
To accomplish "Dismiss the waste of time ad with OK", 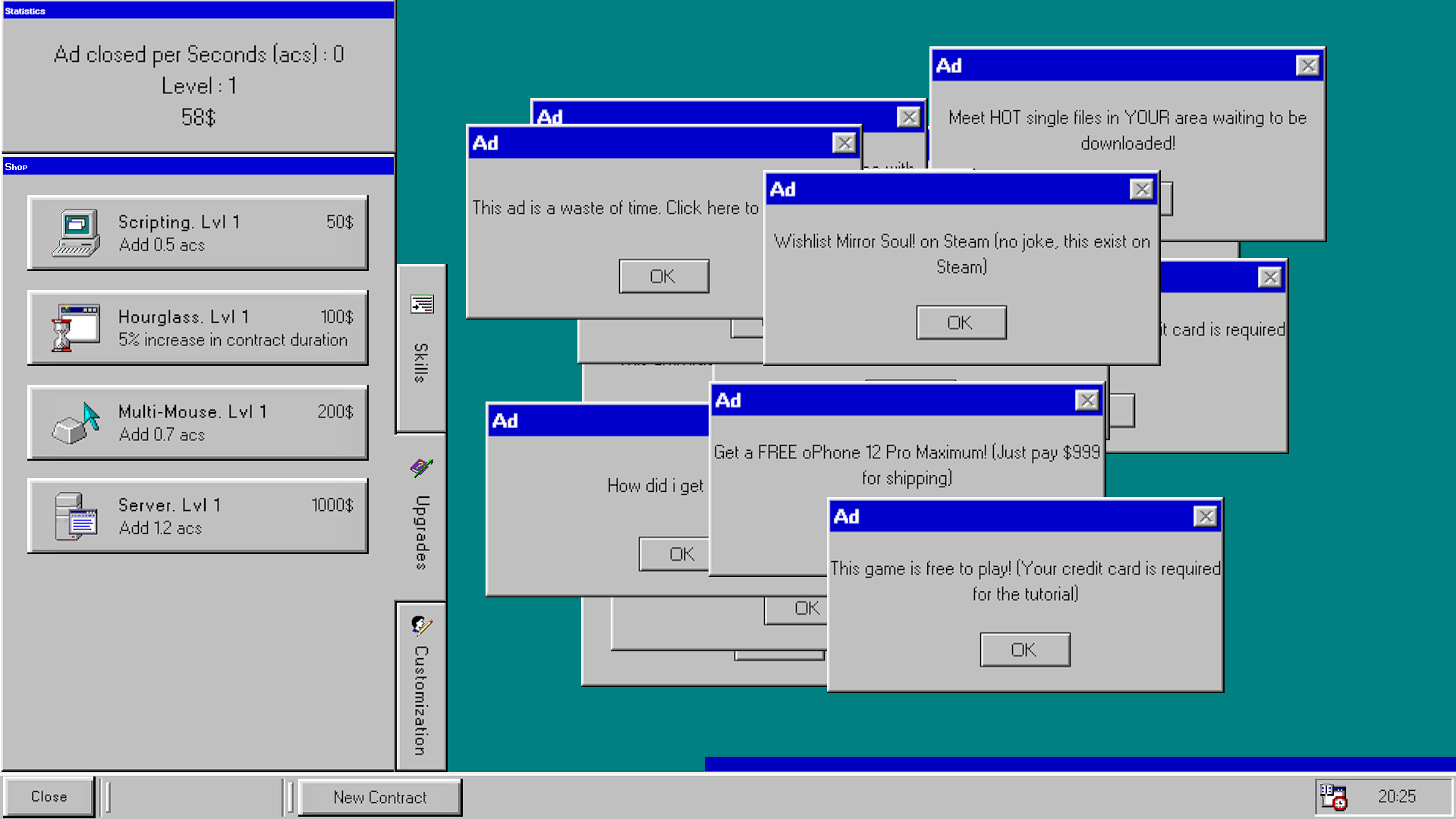I will pyautogui.click(x=664, y=276).
